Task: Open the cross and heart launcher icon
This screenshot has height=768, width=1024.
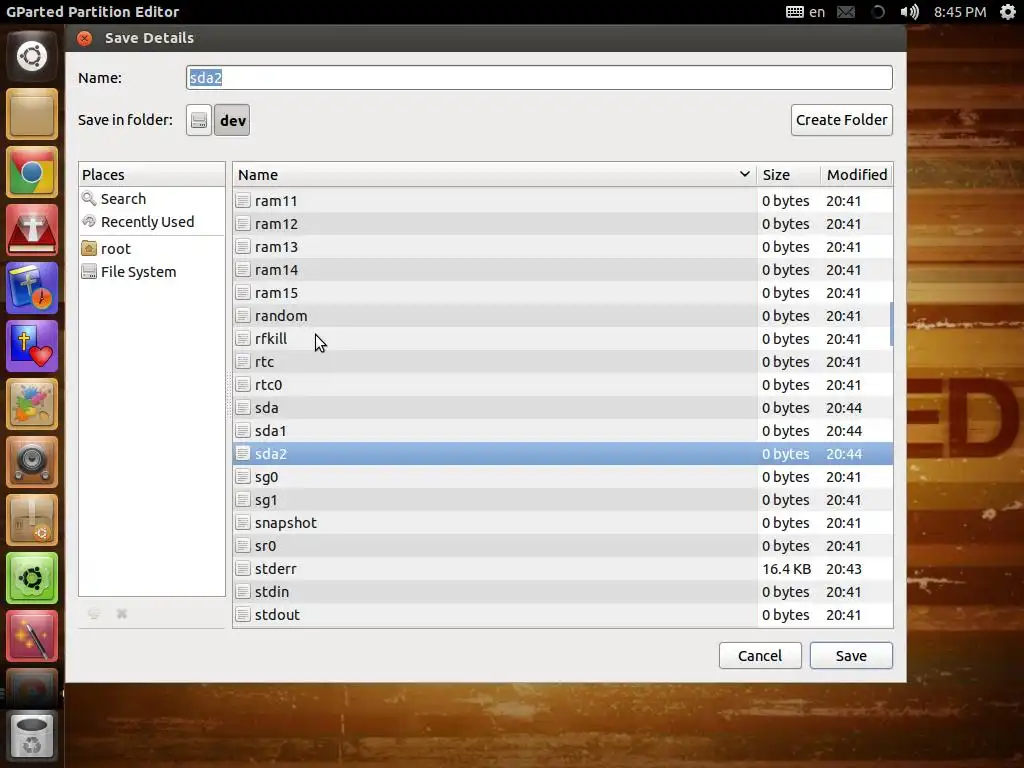Action: 32,346
